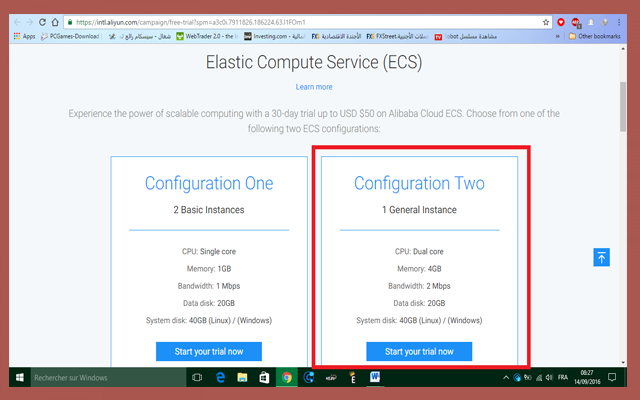Click the Configuration One heading

[209, 183]
